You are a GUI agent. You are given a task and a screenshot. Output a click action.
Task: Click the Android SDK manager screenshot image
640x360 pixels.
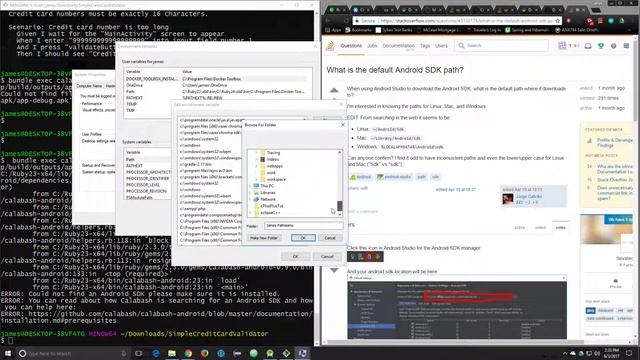[x=457, y=306]
